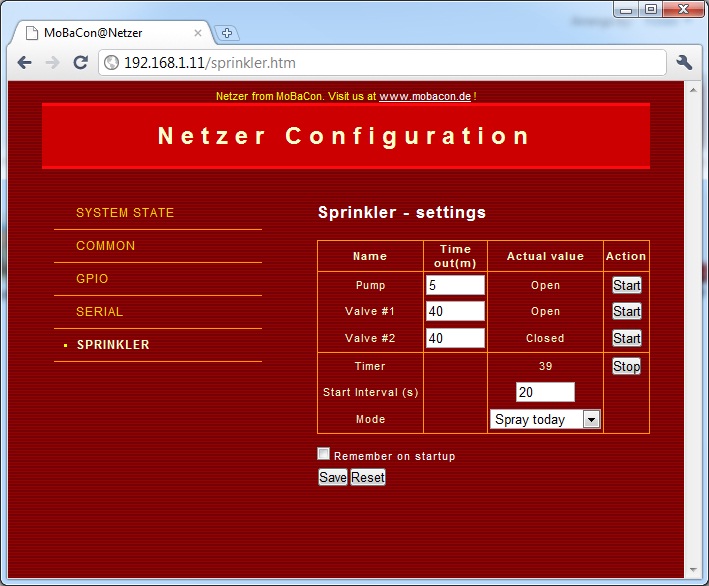Start Valve #2 with its button

(626, 339)
